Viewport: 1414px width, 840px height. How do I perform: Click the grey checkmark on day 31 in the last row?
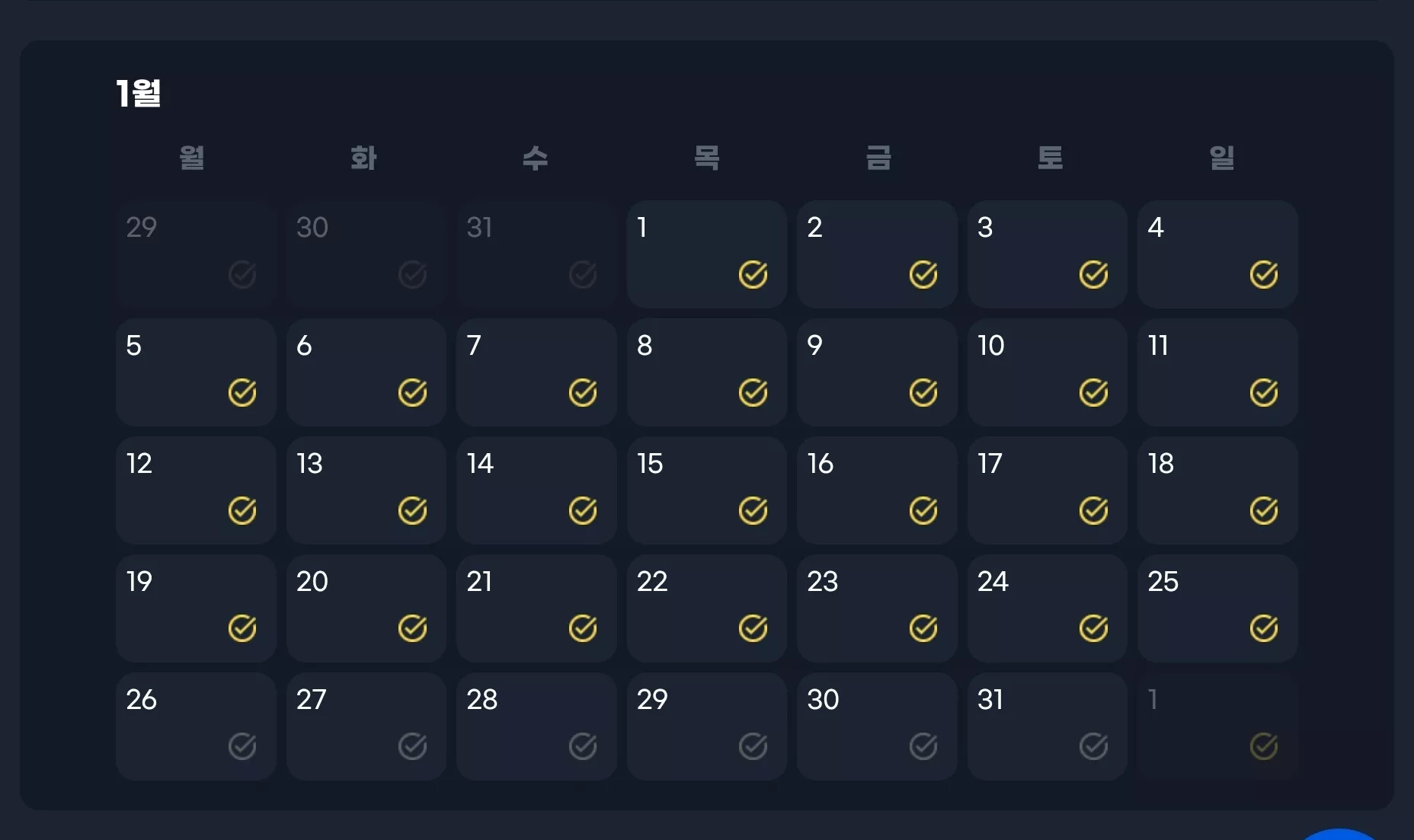click(1093, 746)
